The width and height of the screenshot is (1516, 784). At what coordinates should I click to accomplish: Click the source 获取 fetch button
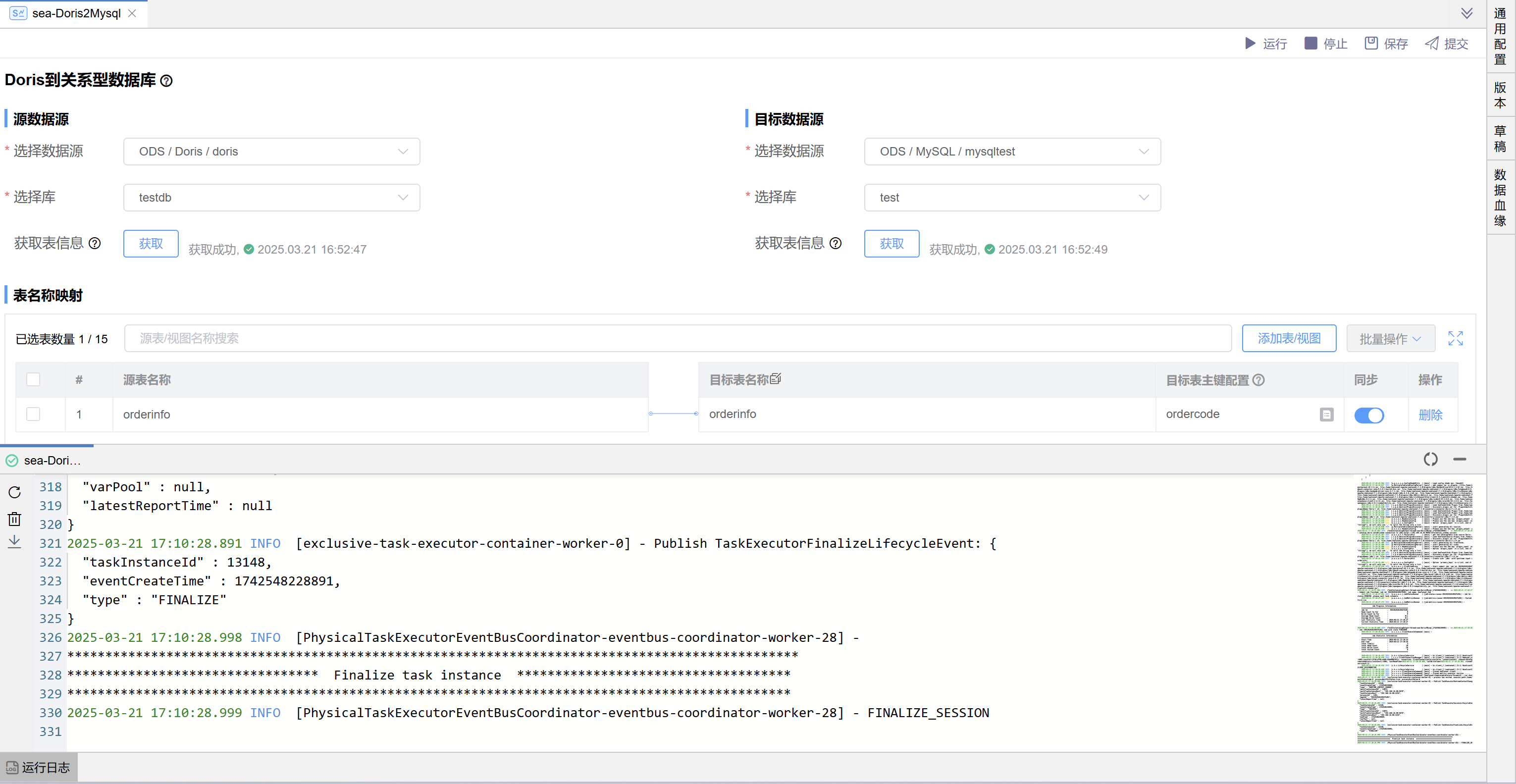click(151, 243)
